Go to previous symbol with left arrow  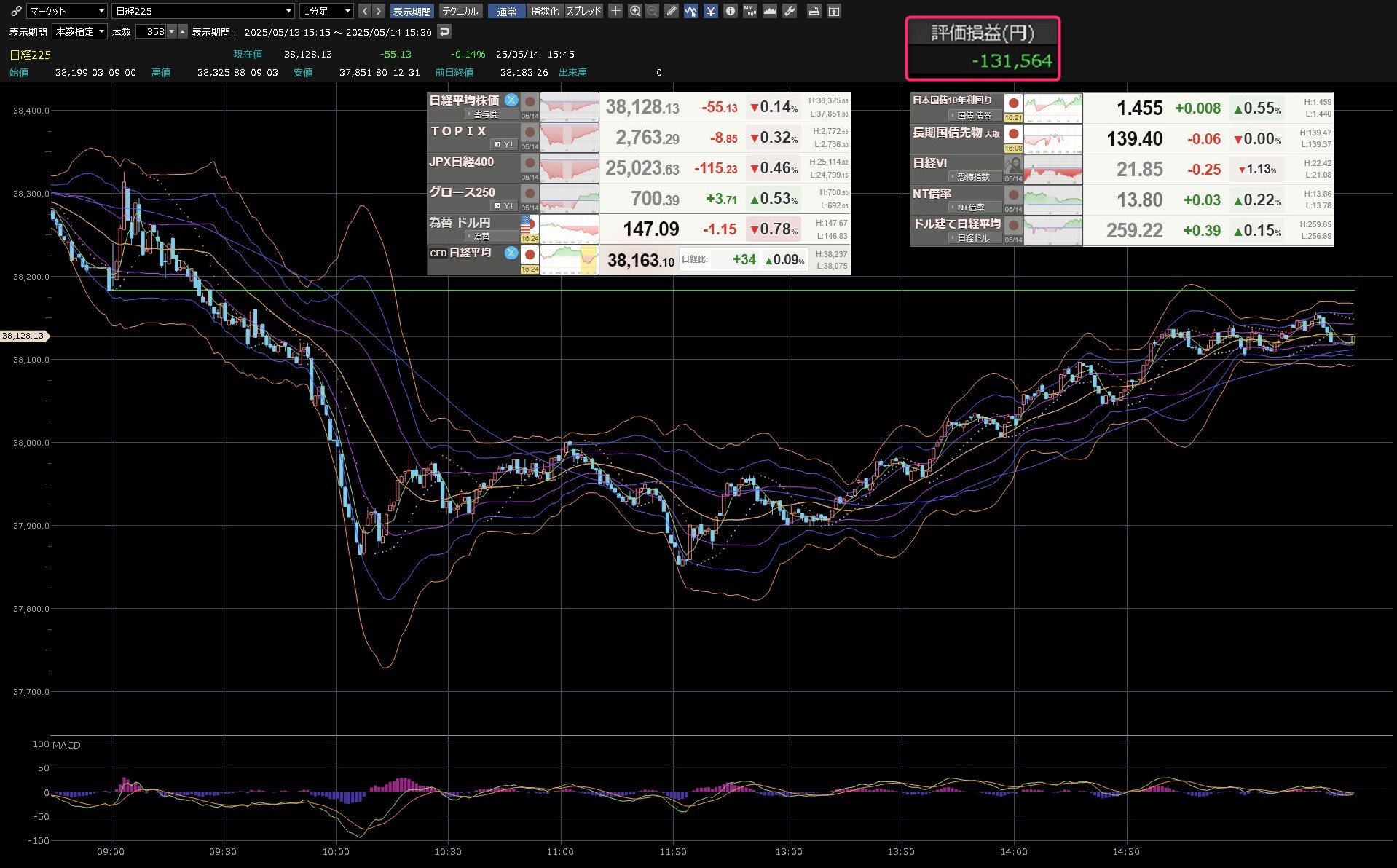coord(366,11)
